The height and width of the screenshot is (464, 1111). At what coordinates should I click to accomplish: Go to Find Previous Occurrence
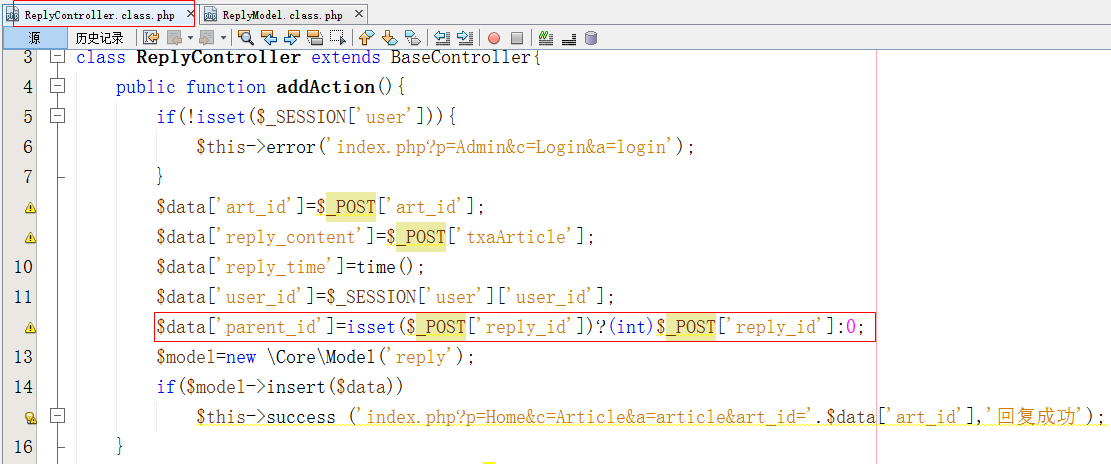point(268,38)
